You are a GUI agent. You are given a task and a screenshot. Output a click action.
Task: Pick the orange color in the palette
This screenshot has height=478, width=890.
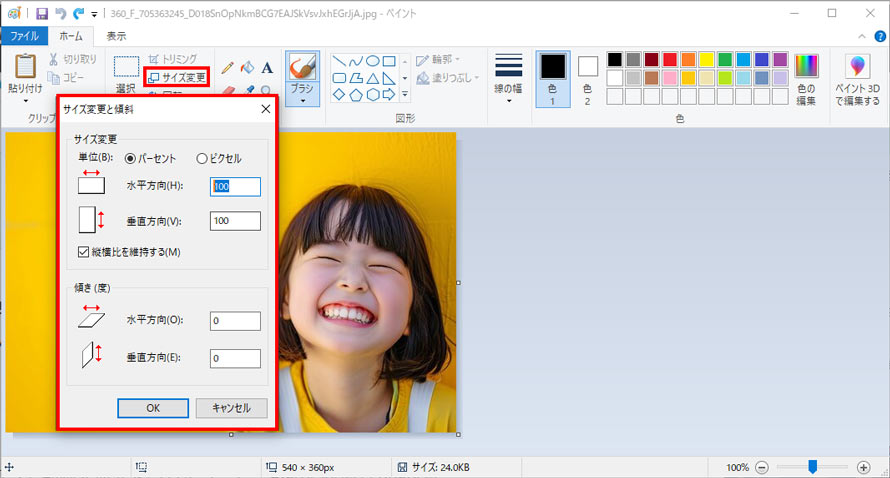688,59
